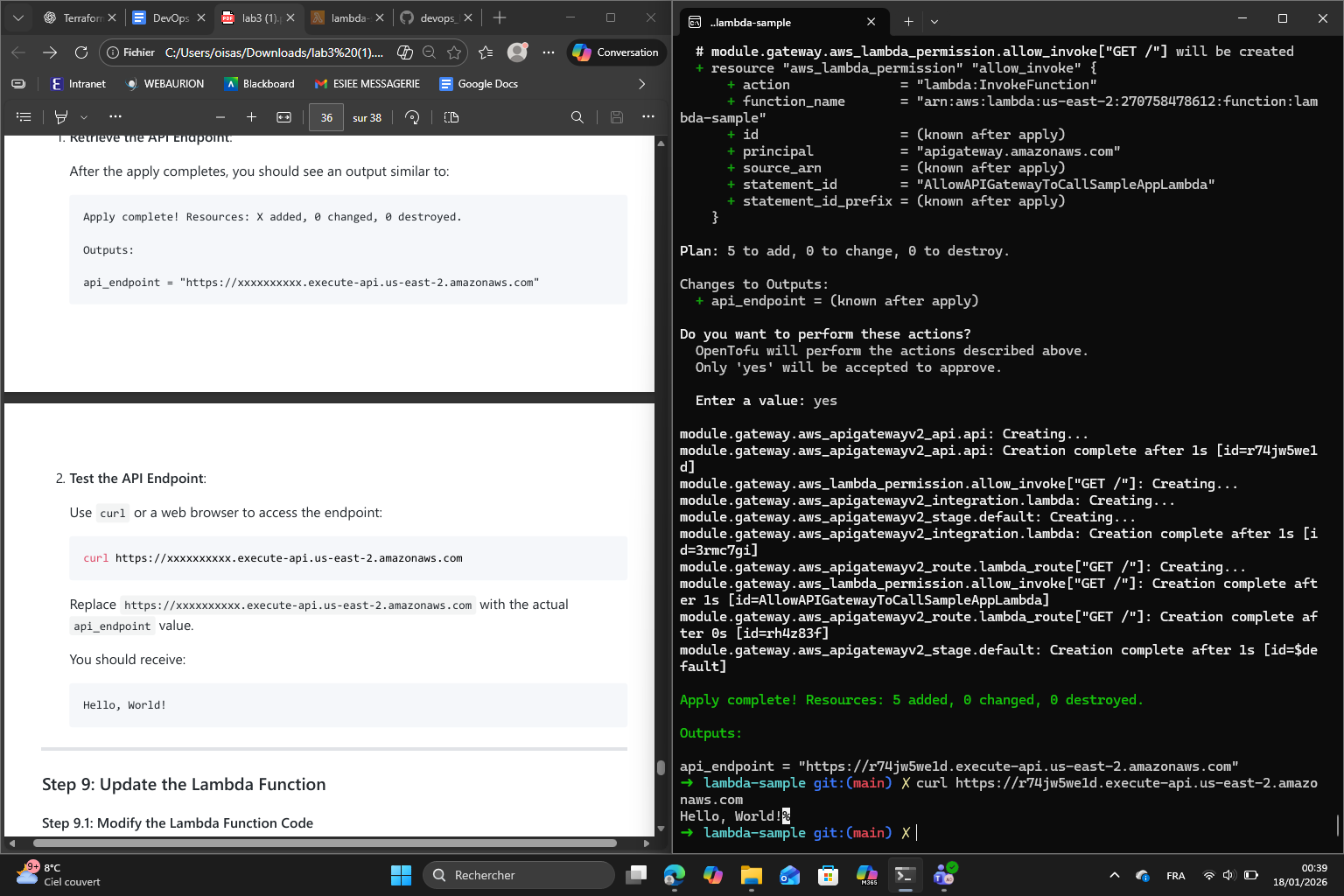Expand the favorites bar overflow chevron
The height and width of the screenshot is (896, 1344).
pyautogui.click(x=641, y=84)
